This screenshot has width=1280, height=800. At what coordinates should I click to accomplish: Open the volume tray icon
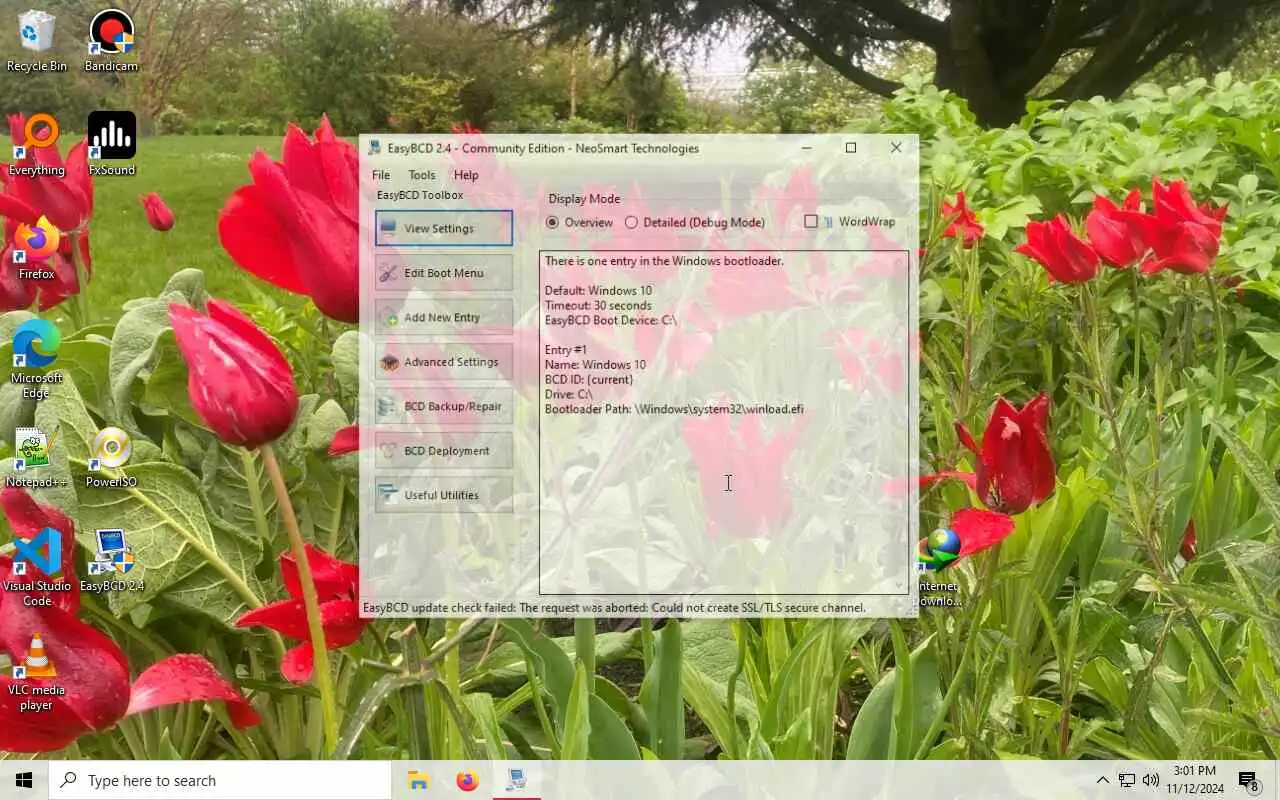pos(1151,780)
